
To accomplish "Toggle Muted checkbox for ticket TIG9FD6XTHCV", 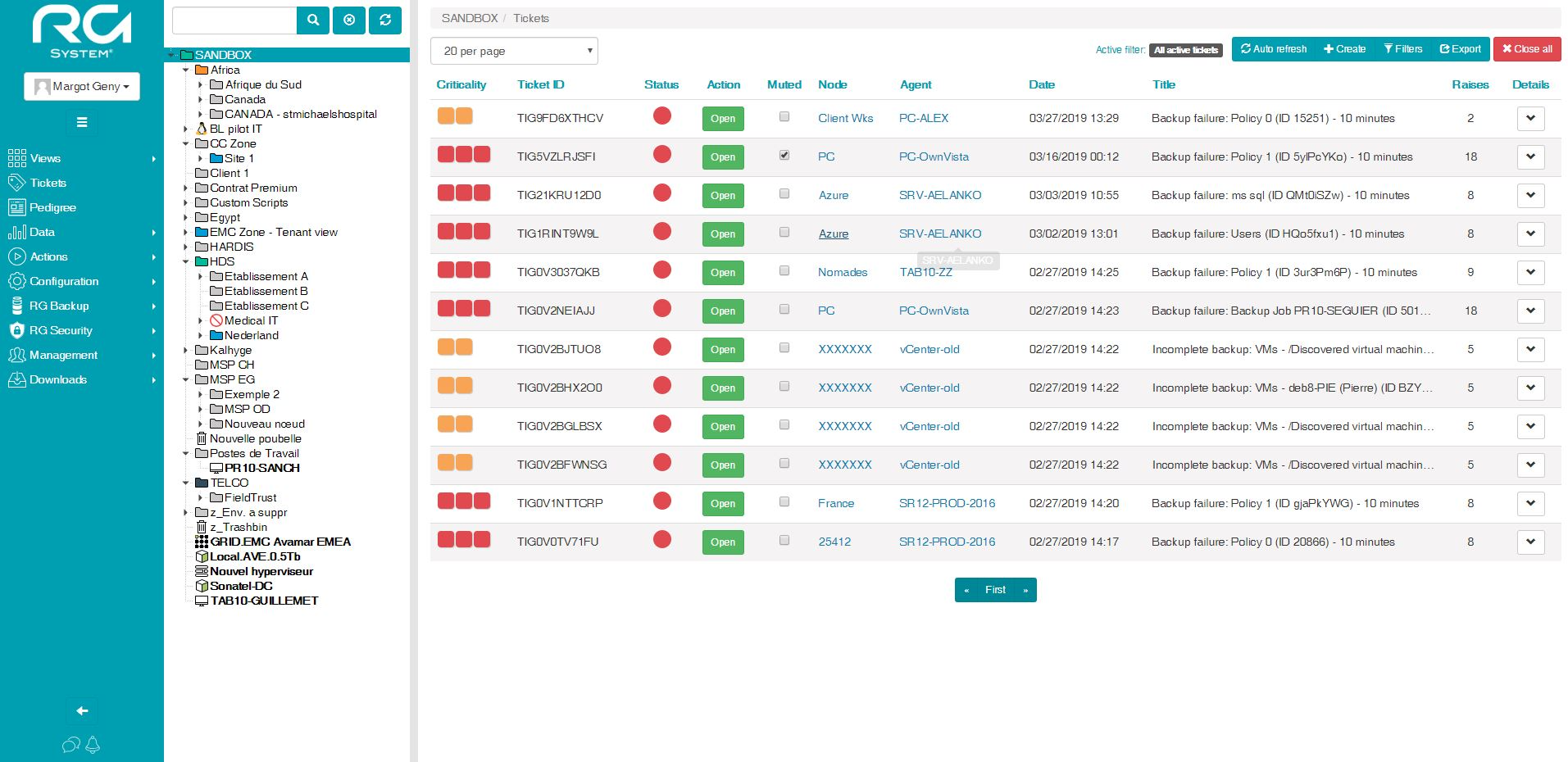I will [784, 117].
